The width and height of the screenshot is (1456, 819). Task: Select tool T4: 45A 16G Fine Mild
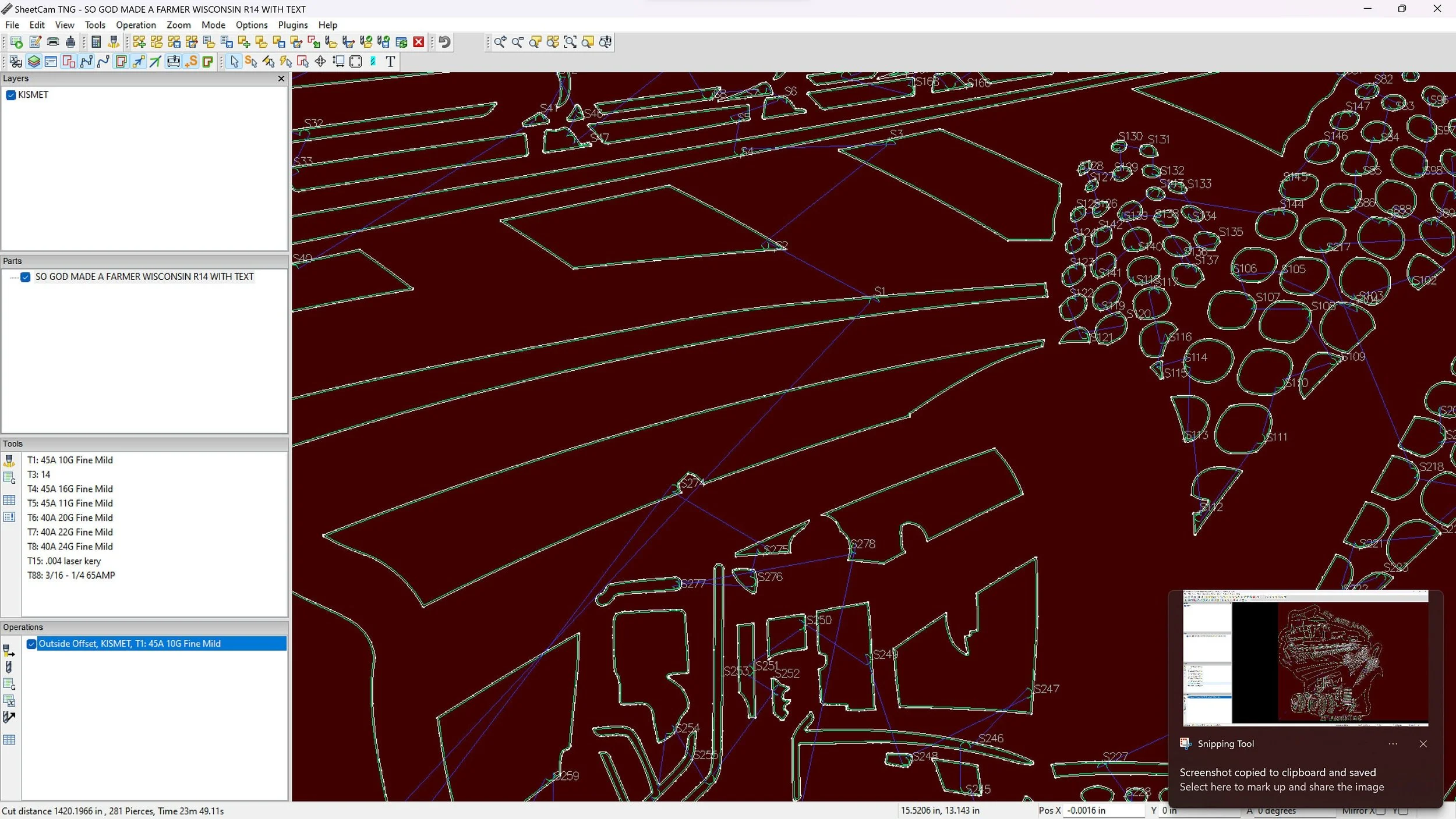pyautogui.click(x=70, y=489)
